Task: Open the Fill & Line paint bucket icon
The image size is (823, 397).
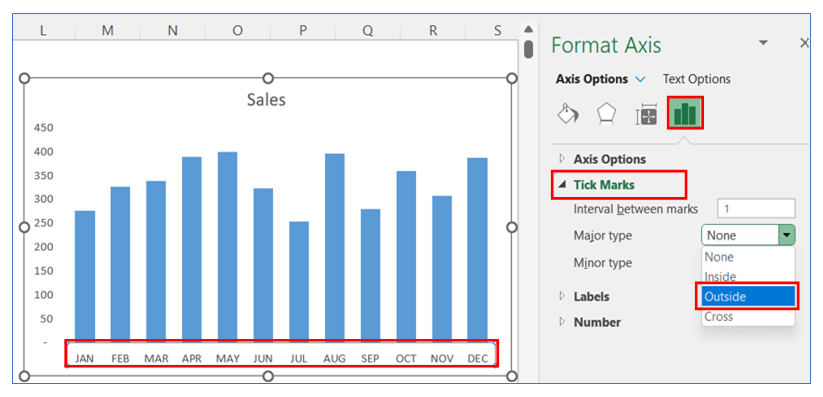Action: [x=568, y=113]
